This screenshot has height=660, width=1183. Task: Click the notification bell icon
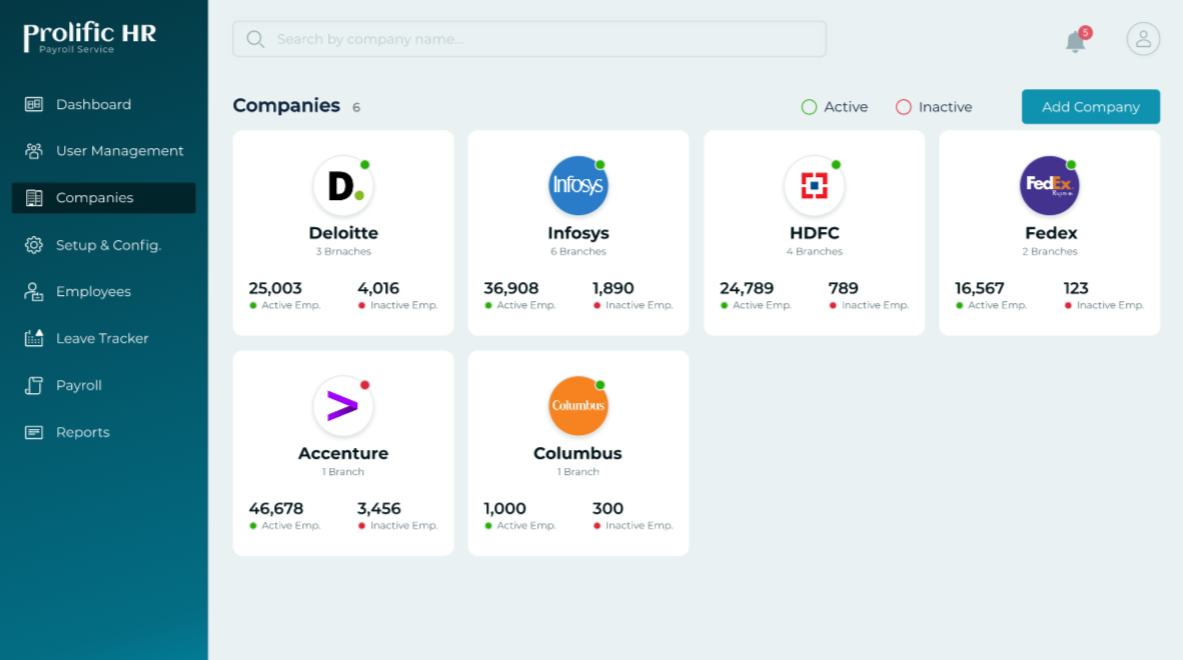tap(1075, 41)
